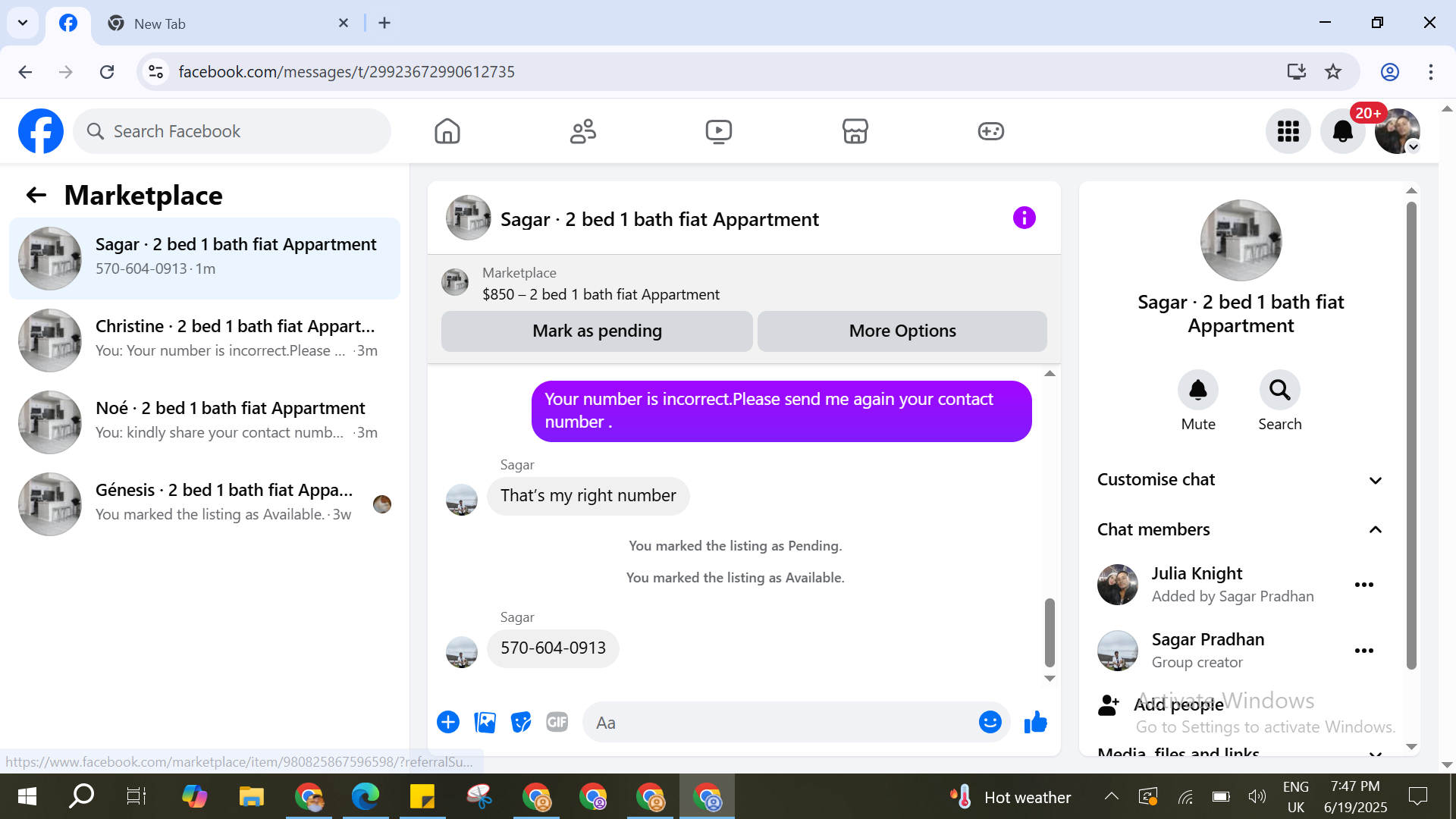Open the Chrome three-dot menu

point(1431,72)
